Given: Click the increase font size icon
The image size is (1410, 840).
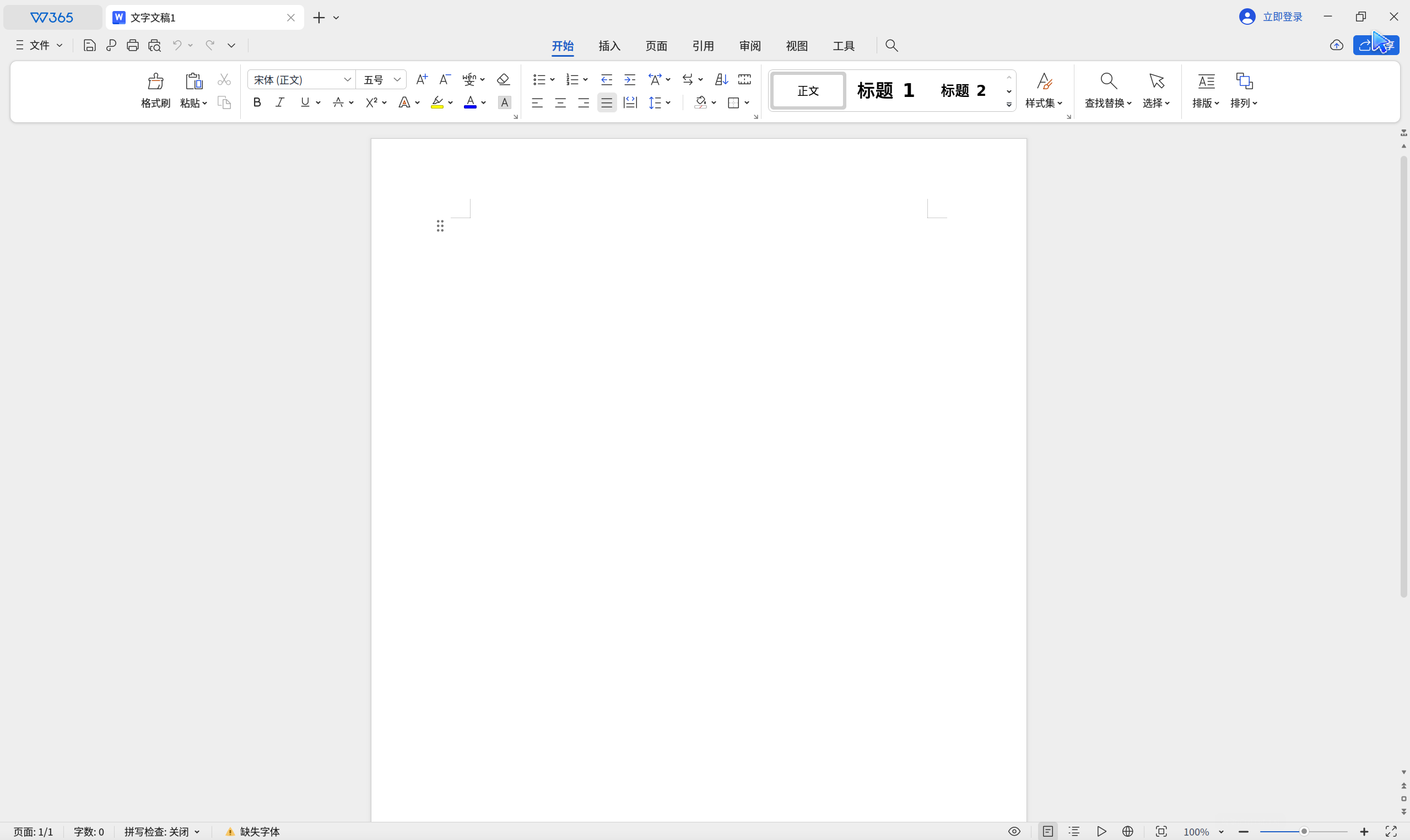Looking at the screenshot, I should (x=422, y=79).
